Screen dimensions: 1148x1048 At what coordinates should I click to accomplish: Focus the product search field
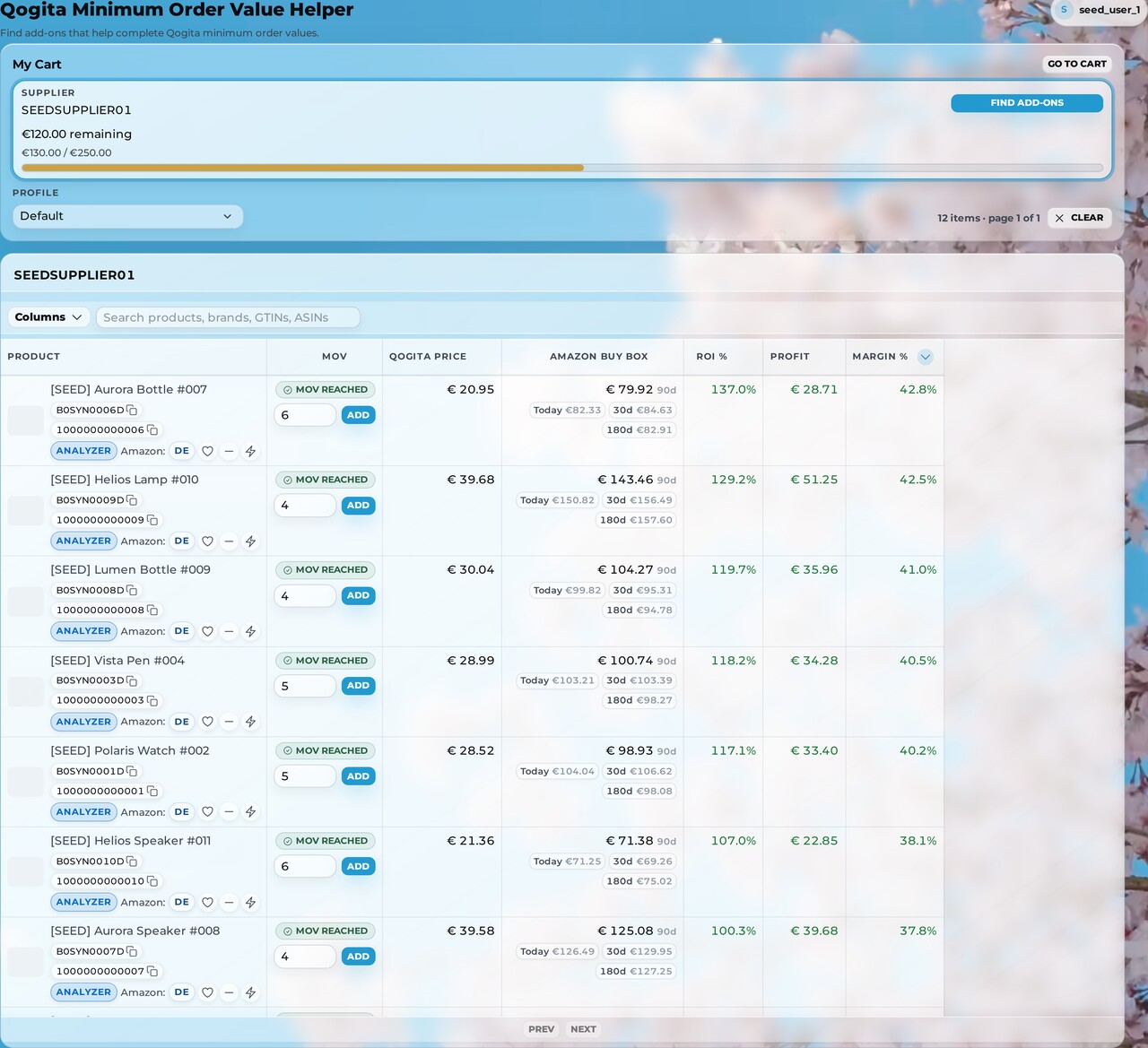228,317
